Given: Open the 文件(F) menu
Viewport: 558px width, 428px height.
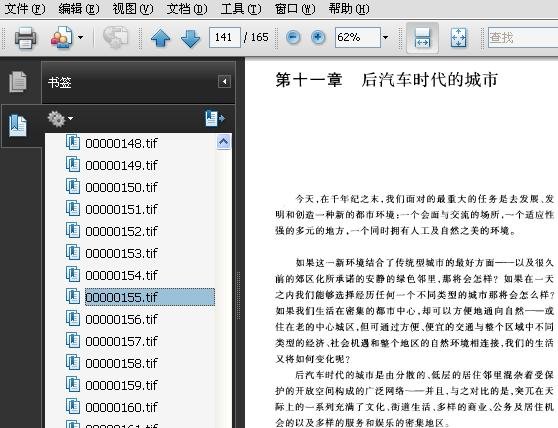Looking at the screenshot, I should tap(25, 9).
